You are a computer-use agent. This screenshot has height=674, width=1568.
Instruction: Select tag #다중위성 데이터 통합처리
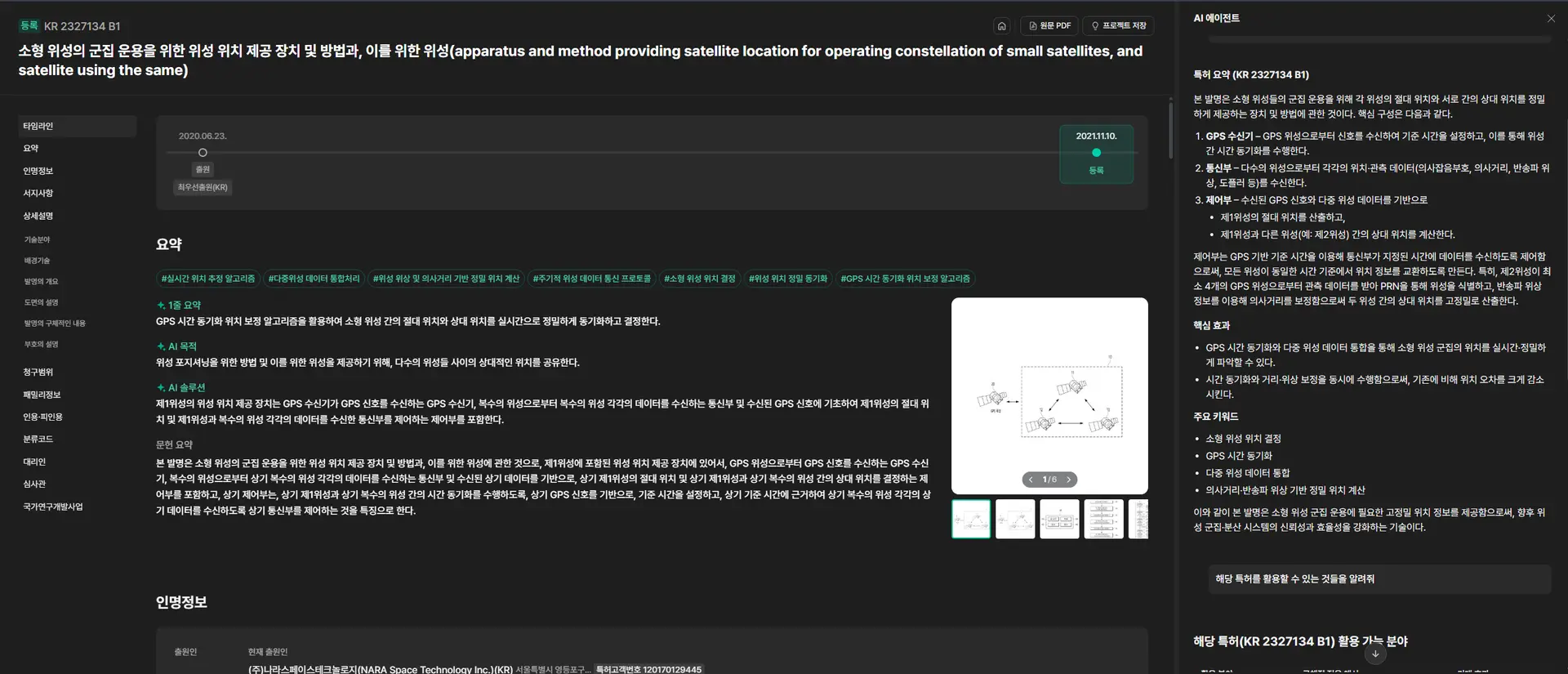(x=314, y=279)
